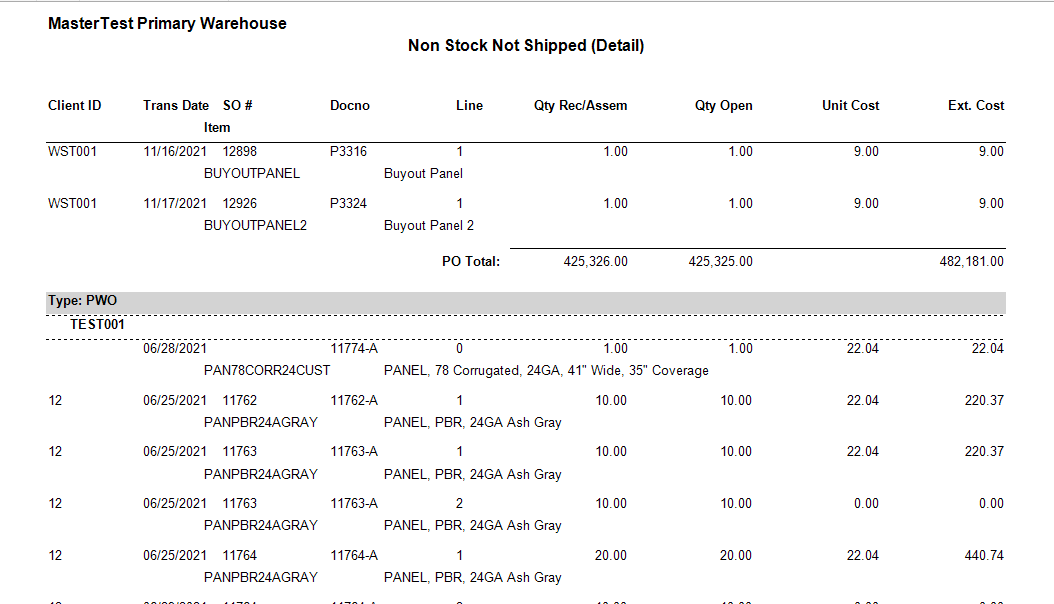Click the BUYOUTPANEL2 item code

click(255, 225)
